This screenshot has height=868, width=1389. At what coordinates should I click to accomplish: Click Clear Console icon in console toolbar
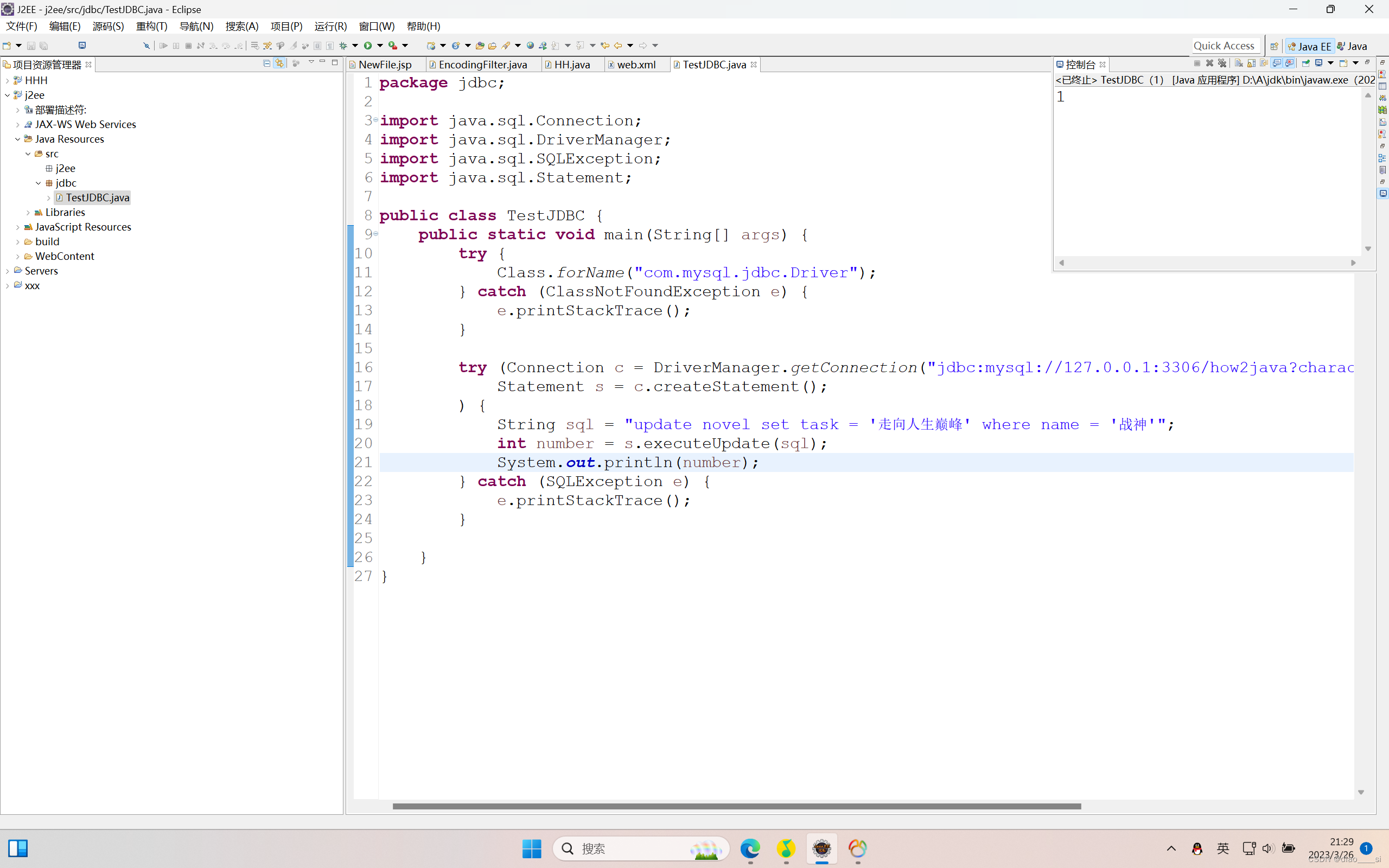click(1239, 63)
